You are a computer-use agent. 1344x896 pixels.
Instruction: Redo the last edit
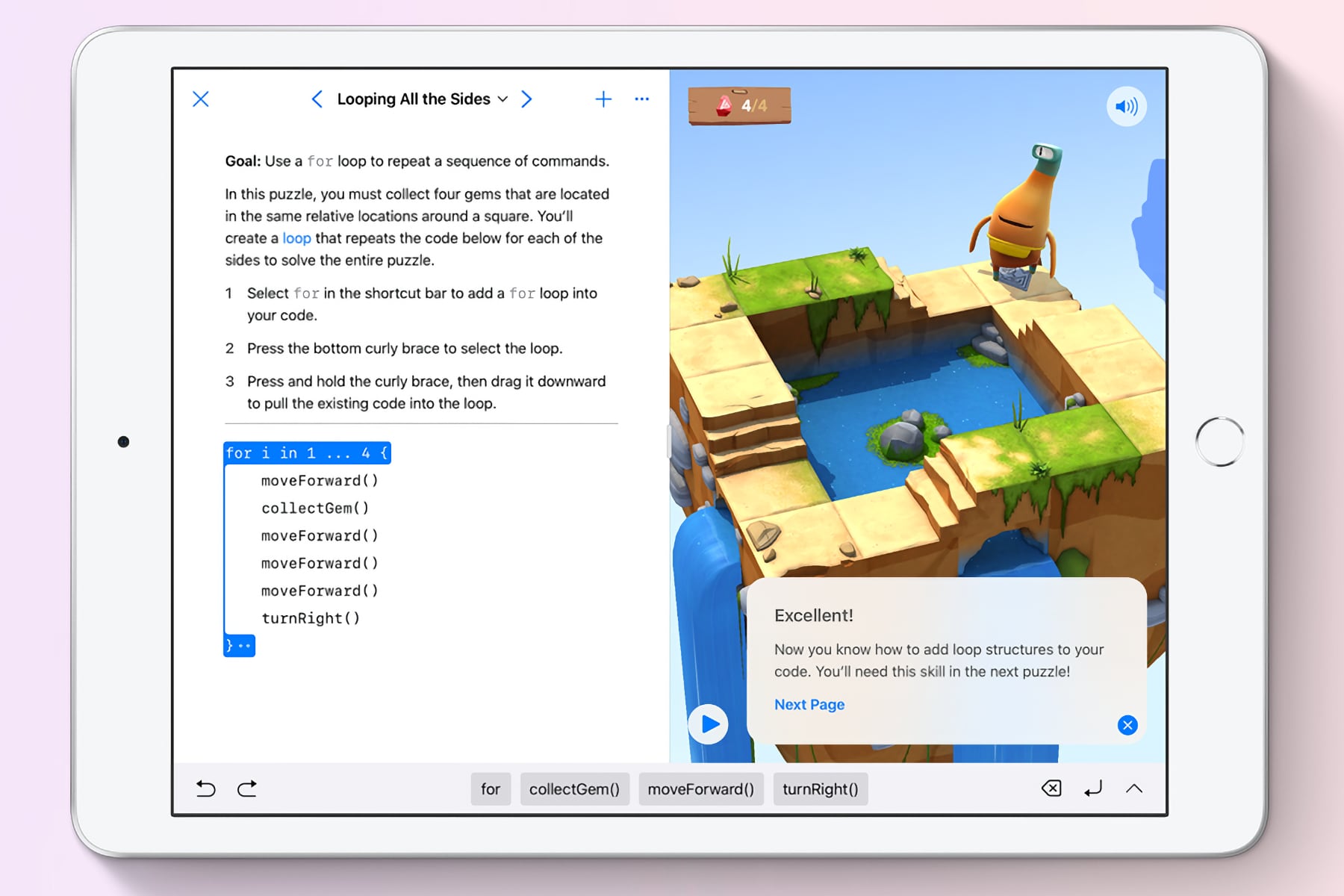(x=247, y=788)
